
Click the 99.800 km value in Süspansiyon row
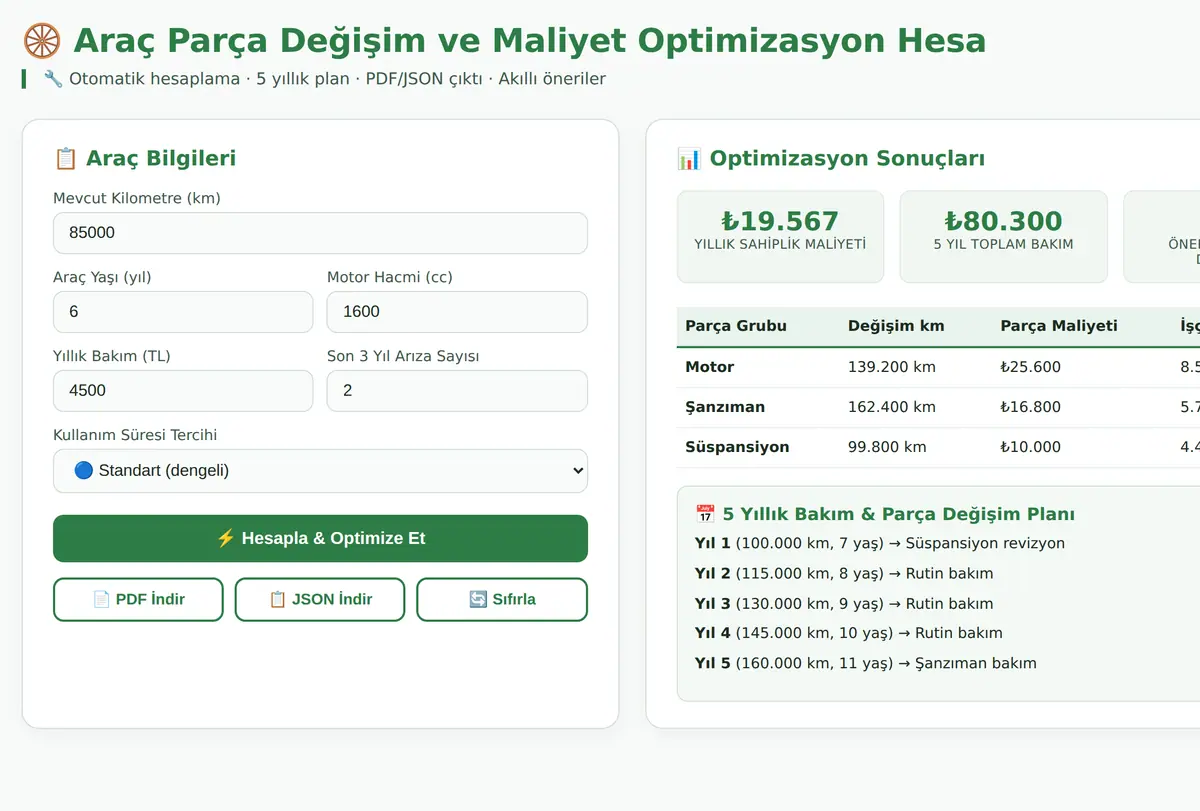(x=887, y=447)
